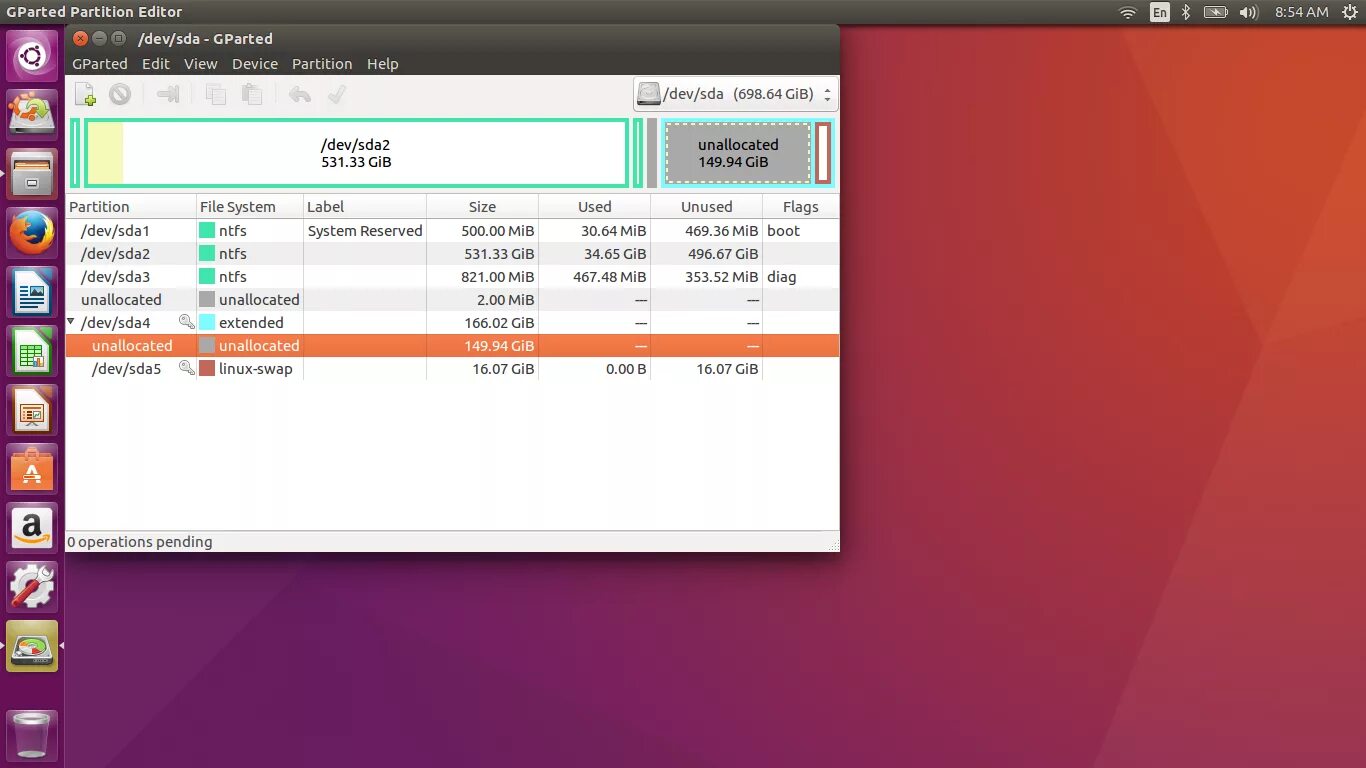Open the system power gear menu
1366x768 pixels.
tap(1349, 12)
